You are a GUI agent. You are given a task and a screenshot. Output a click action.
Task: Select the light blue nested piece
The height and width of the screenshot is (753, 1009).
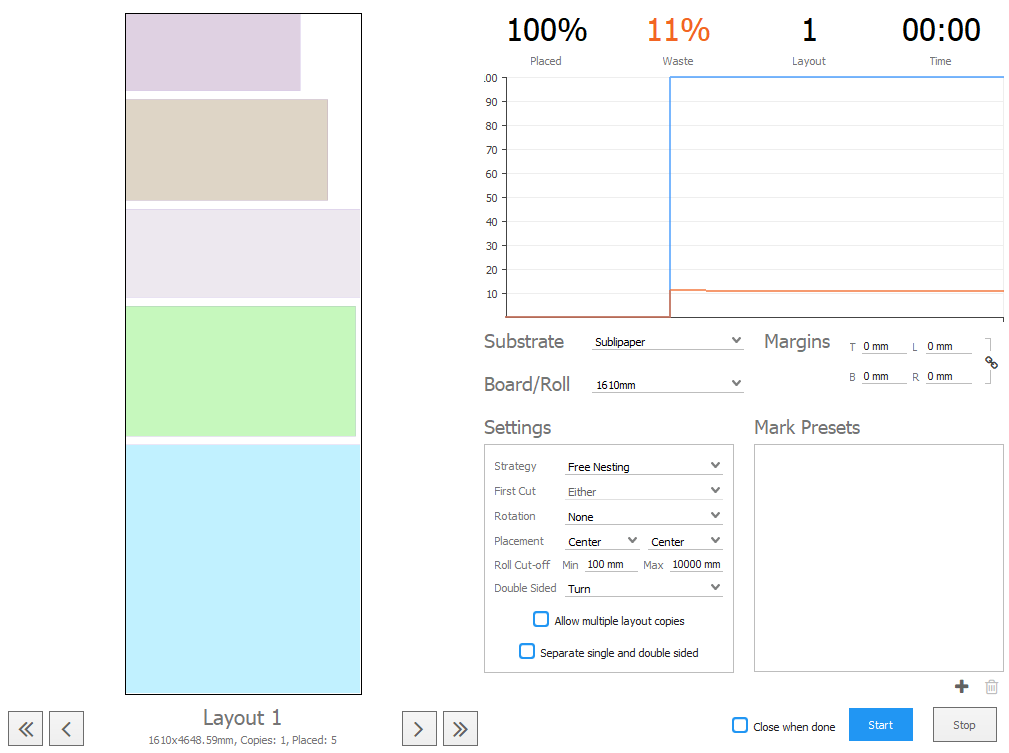tap(242, 568)
